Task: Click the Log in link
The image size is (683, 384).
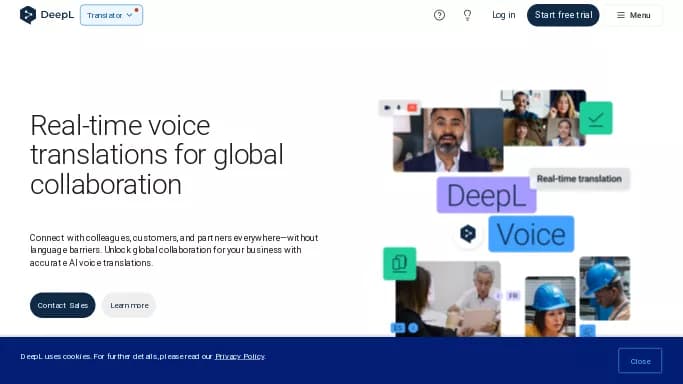Action: coord(504,15)
